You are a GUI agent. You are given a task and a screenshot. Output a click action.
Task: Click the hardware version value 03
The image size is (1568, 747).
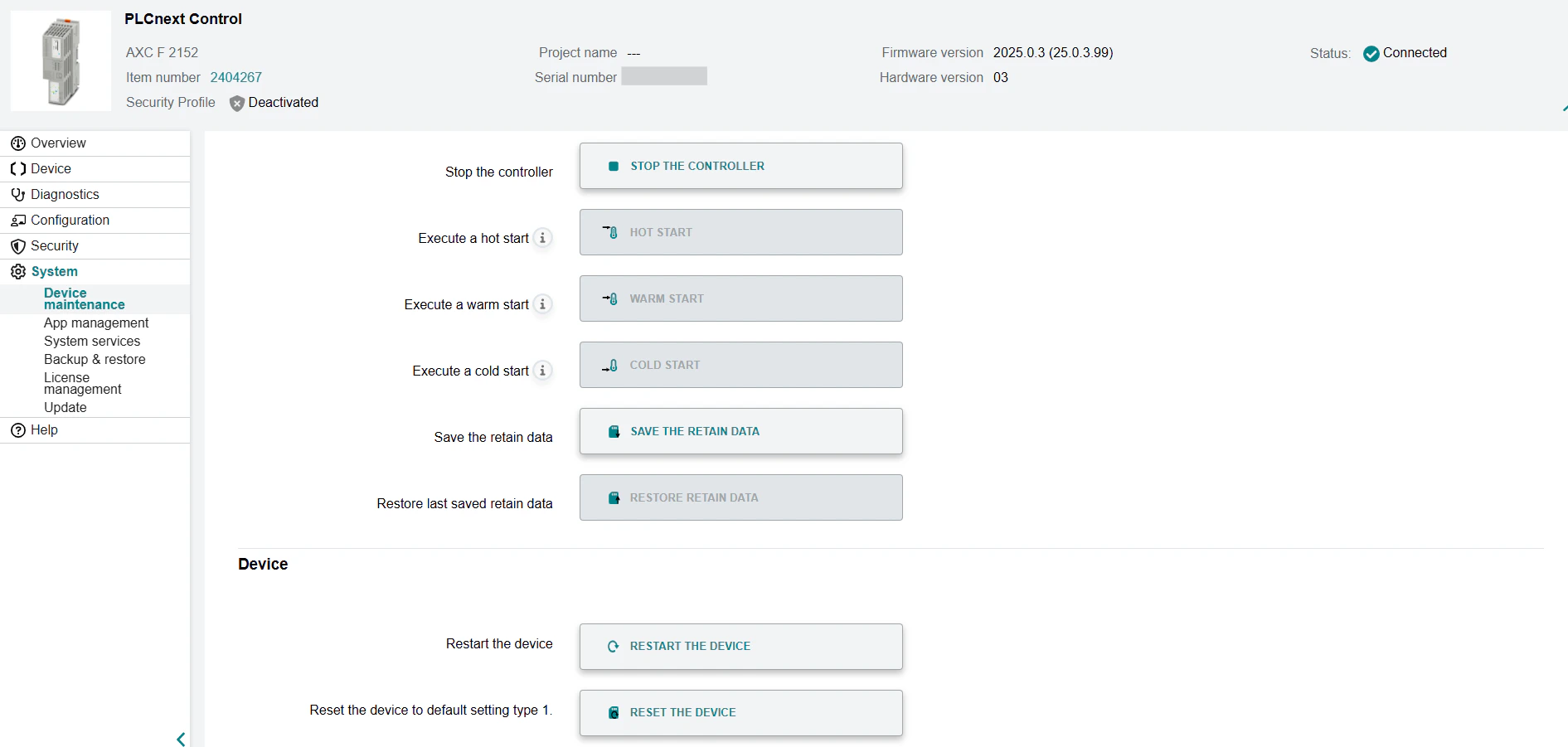tap(1001, 78)
